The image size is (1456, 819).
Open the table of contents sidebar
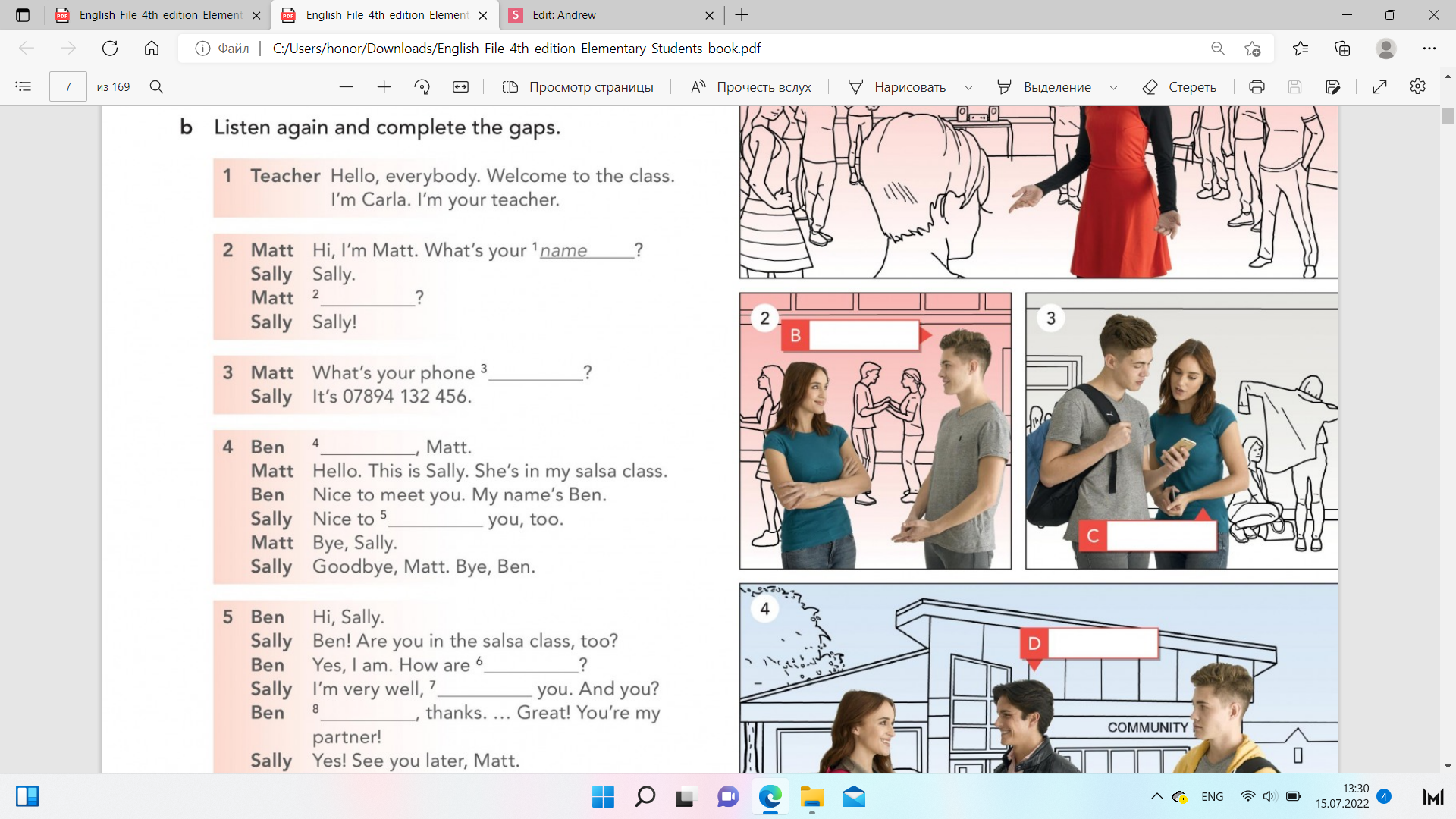tap(24, 86)
